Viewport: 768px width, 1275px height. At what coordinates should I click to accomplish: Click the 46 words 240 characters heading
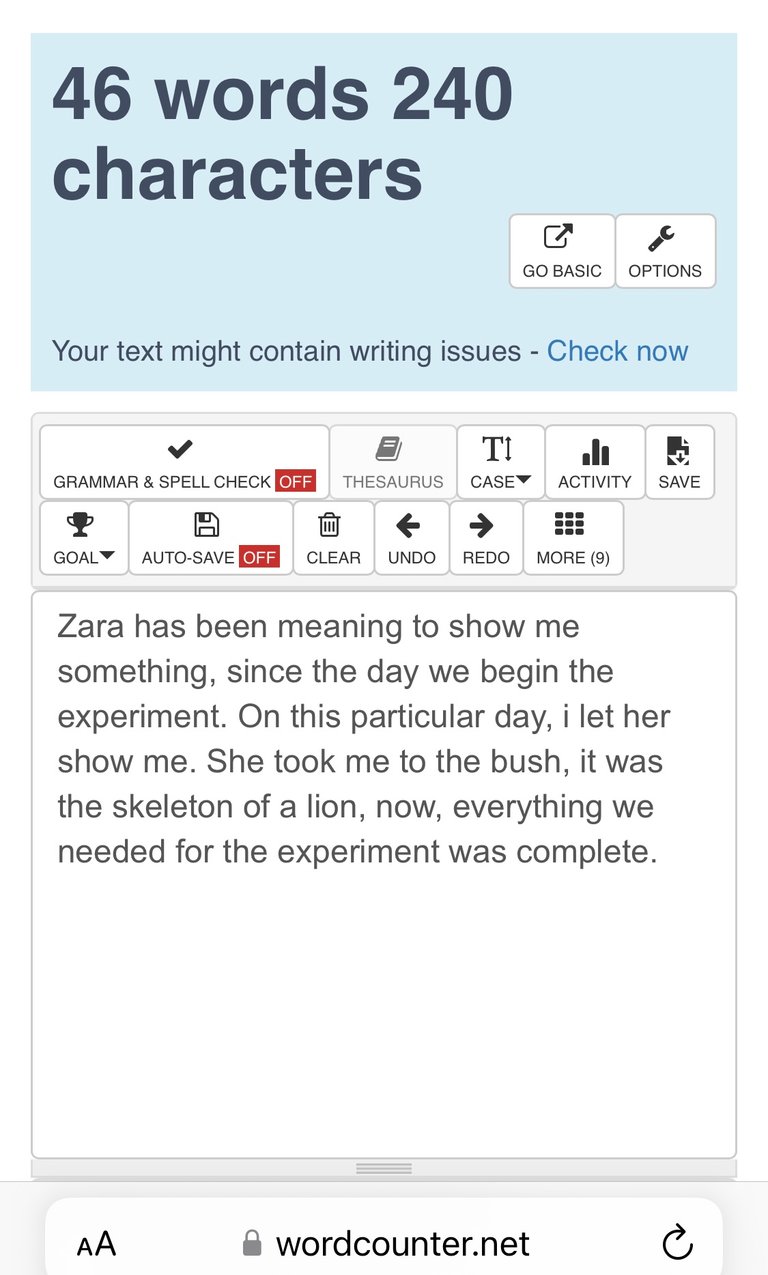pos(283,133)
